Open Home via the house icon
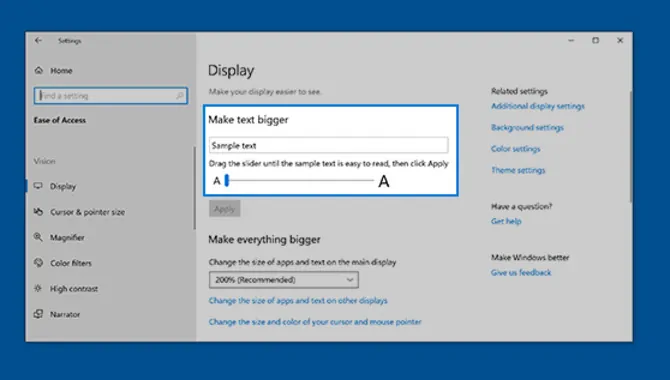Screen dimensions: 670x380 pos(39,70)
